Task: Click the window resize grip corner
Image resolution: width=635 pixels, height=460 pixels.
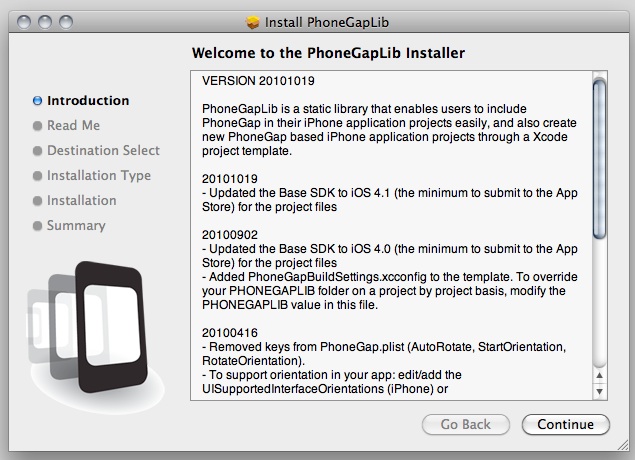Action: [622, 445]
